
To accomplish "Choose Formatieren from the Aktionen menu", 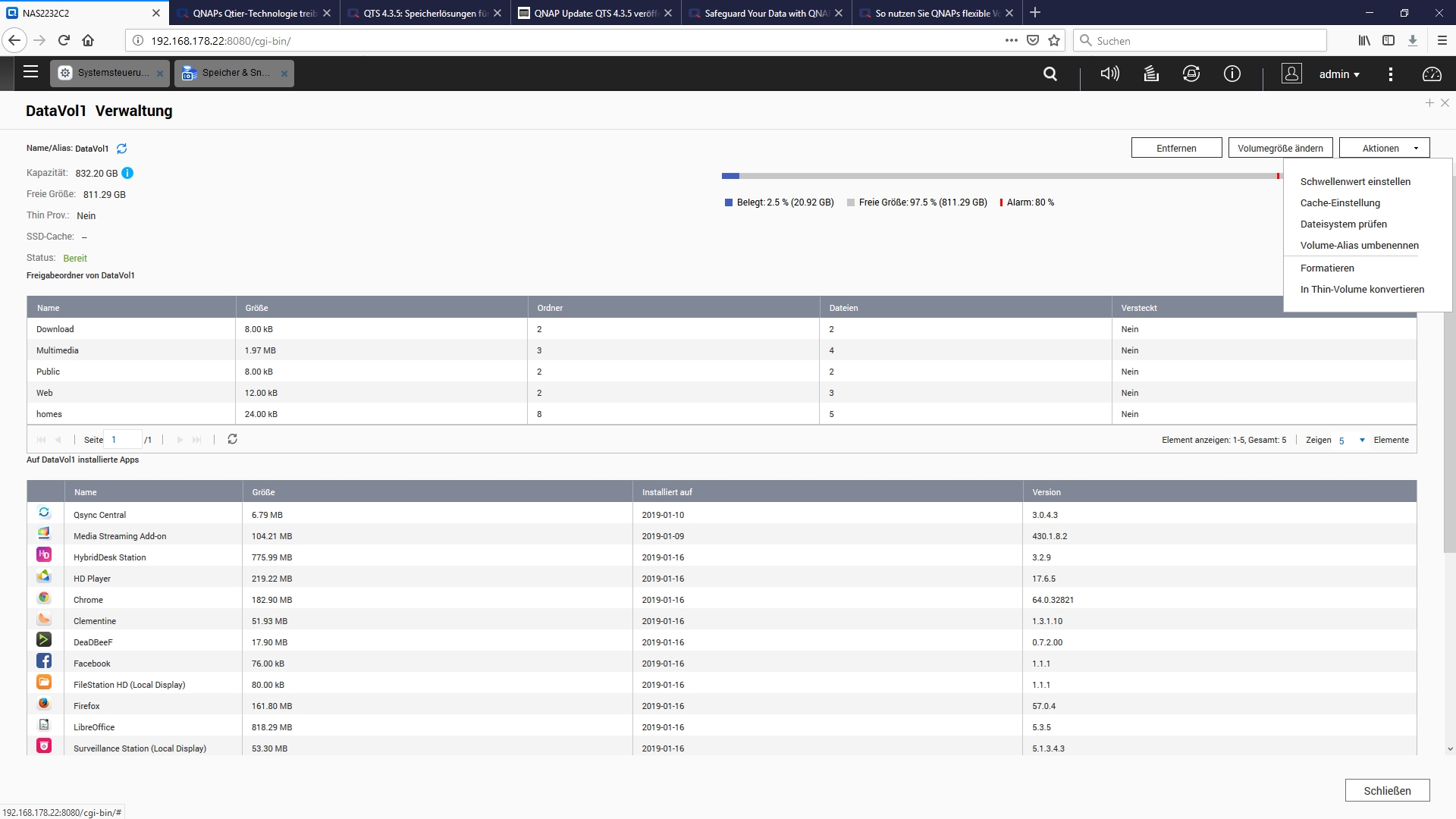I will click(x=1326, y=268).
